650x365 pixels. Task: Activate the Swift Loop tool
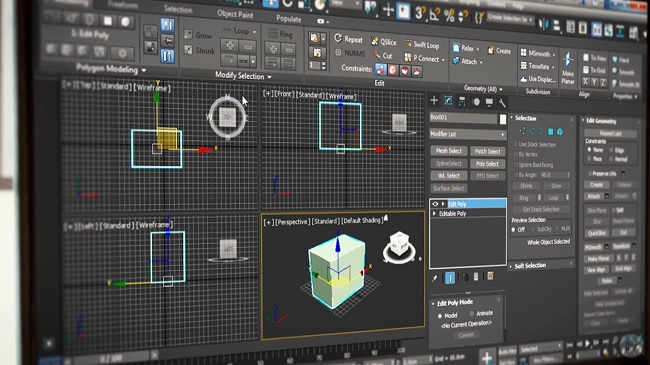click(422, 45)
